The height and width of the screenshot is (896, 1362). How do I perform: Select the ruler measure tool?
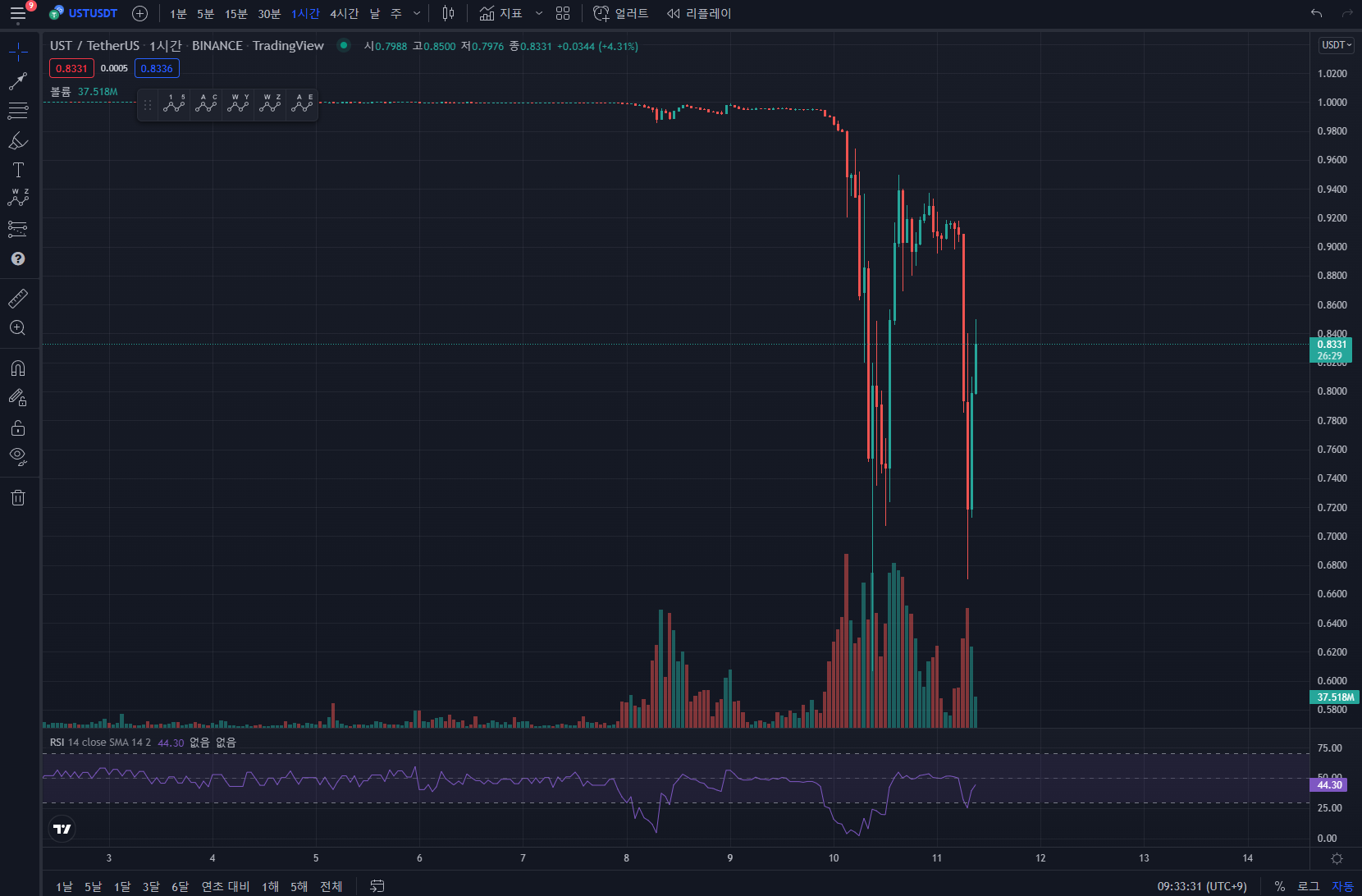[x=18, y=298]
